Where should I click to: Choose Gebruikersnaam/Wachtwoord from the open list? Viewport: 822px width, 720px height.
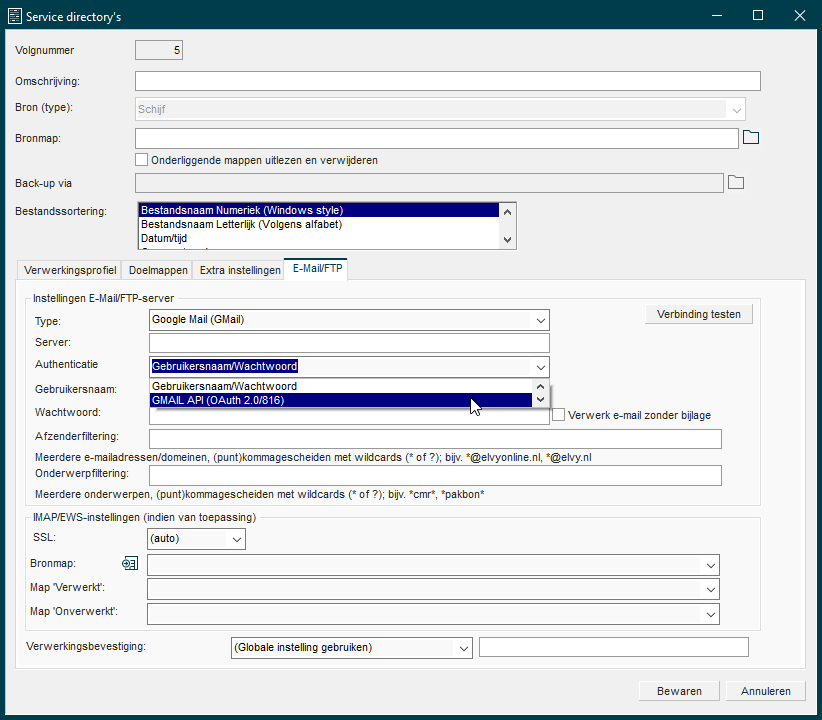341,386
